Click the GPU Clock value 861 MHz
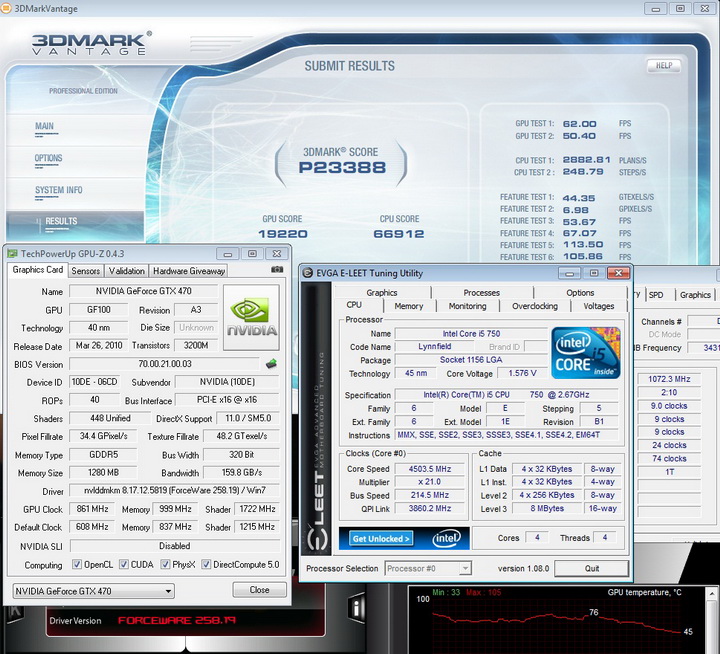Image resolution: width=720 pixels, height=654 pixels. coord(92,509)
